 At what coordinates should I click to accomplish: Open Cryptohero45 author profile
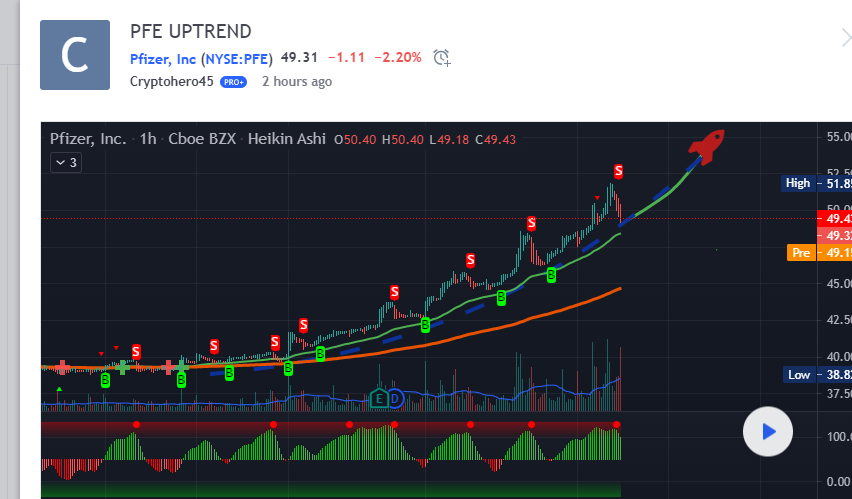coord(171,81)
